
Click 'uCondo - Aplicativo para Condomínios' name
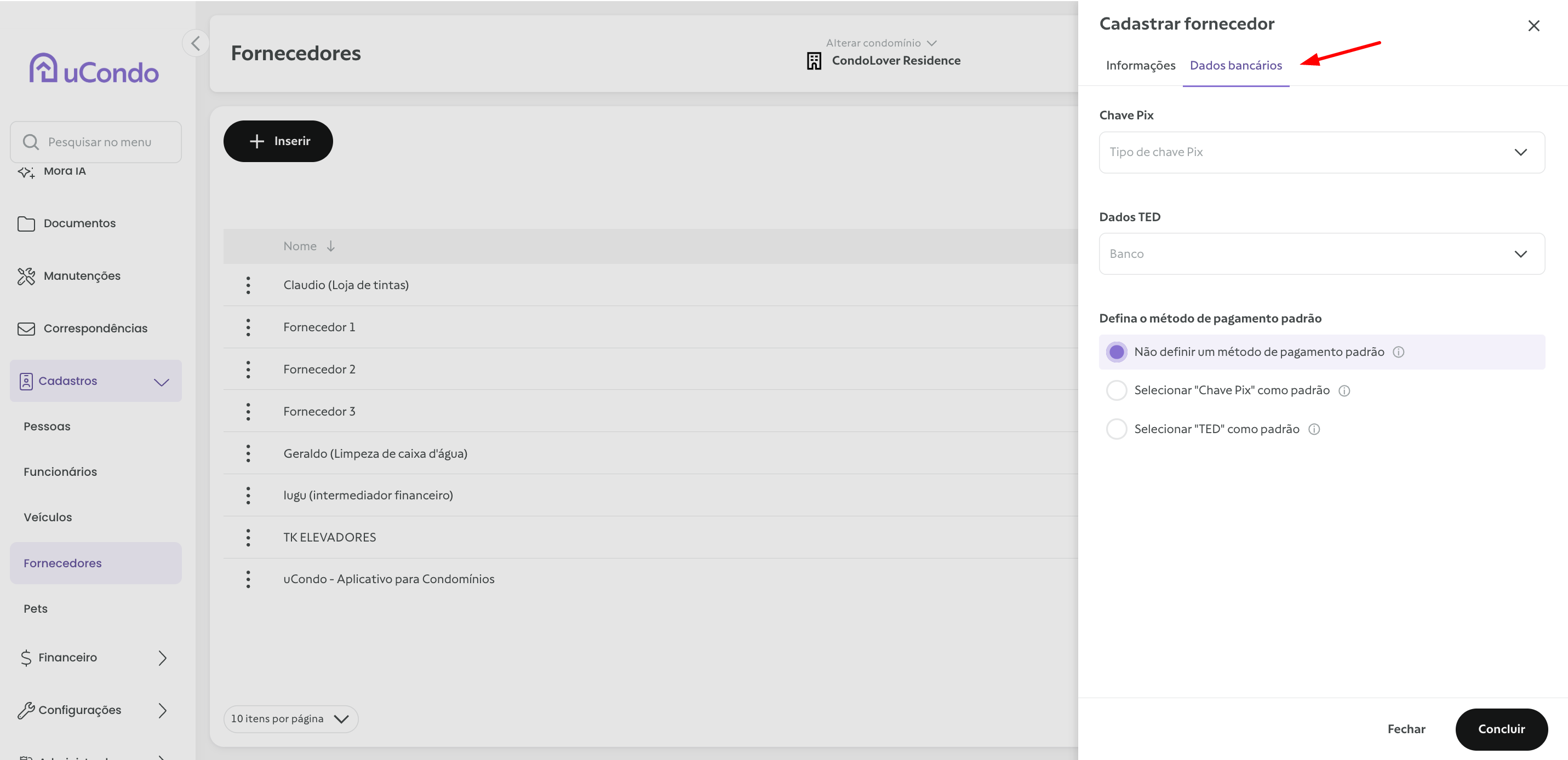pyautogui.click(x=388, y=579)
